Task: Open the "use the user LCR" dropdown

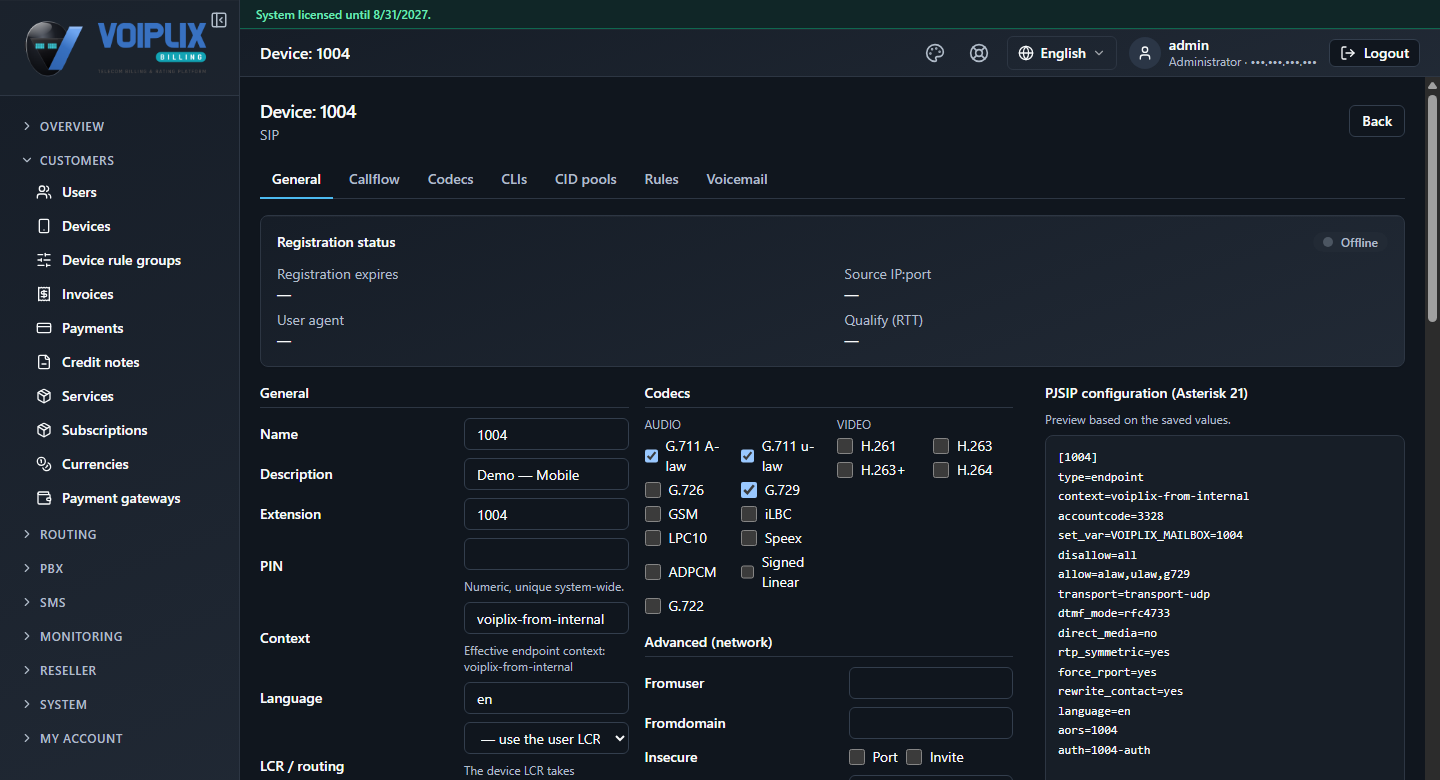Action: 546,739
